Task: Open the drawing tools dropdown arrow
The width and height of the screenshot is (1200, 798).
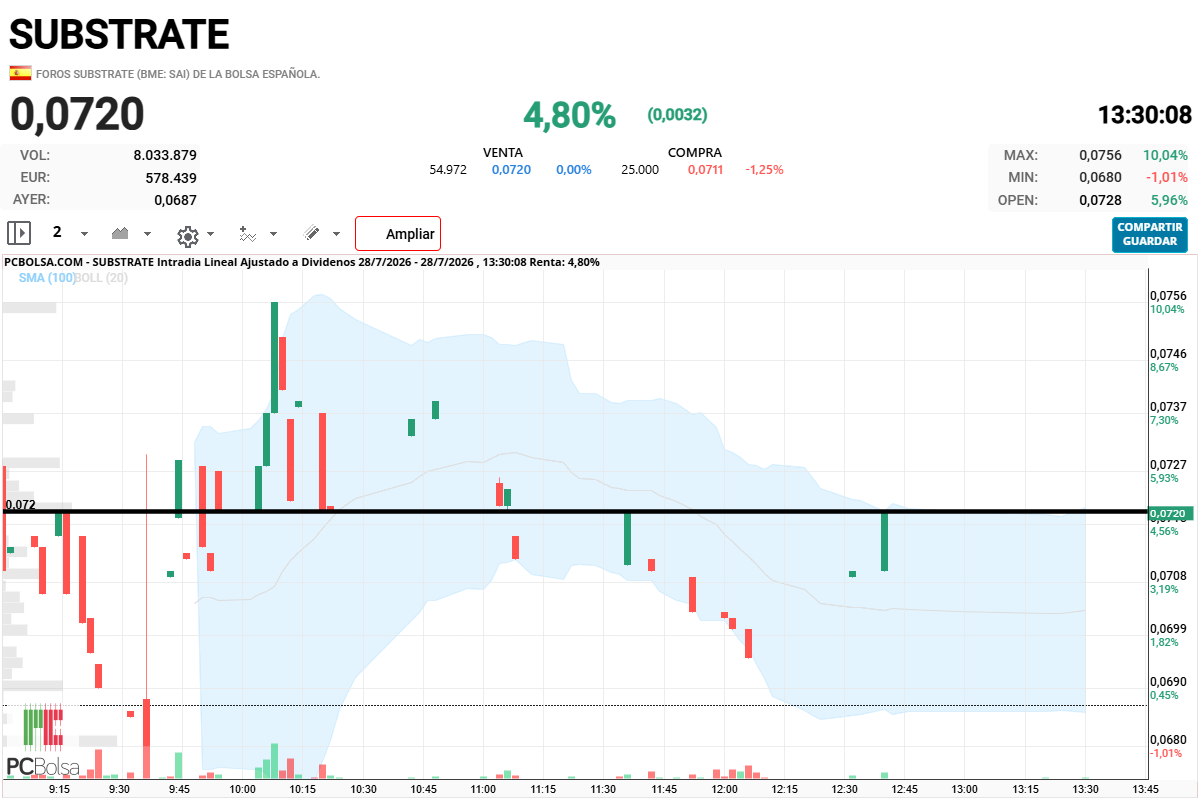Action: [336, 234]
